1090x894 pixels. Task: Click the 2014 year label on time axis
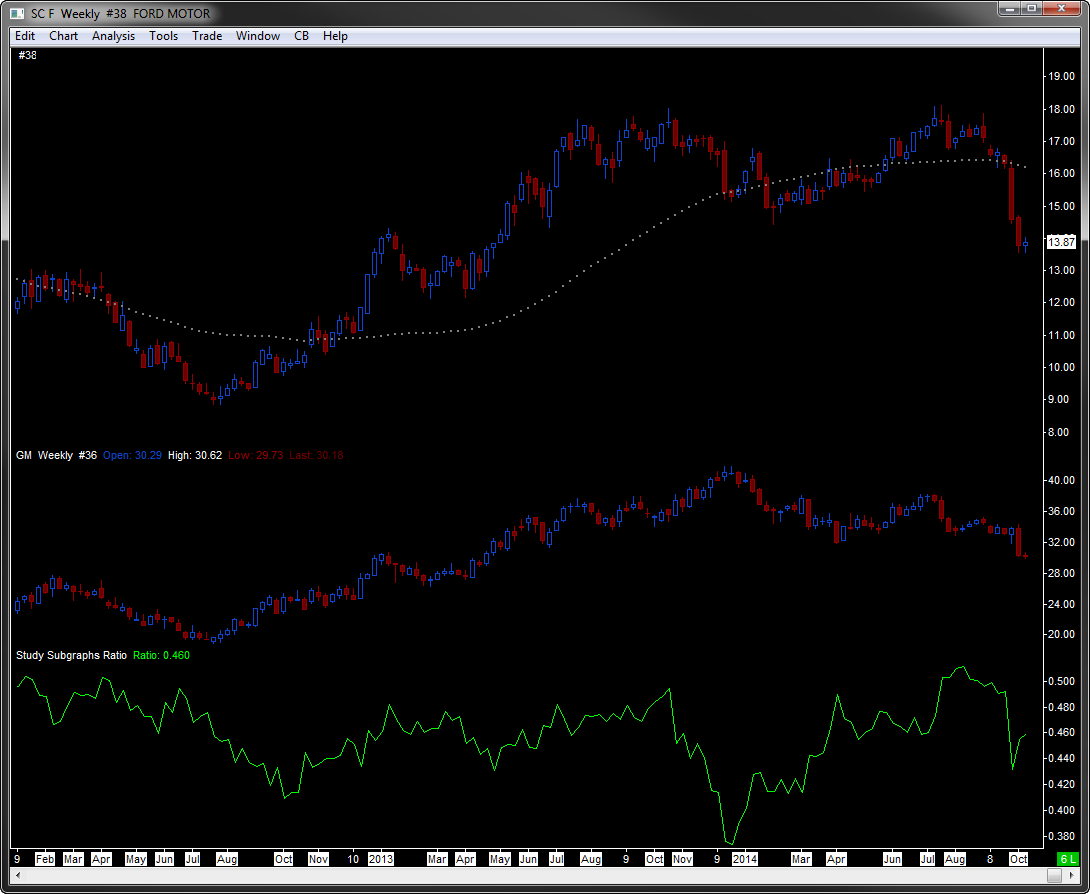(x=745, y=859)
